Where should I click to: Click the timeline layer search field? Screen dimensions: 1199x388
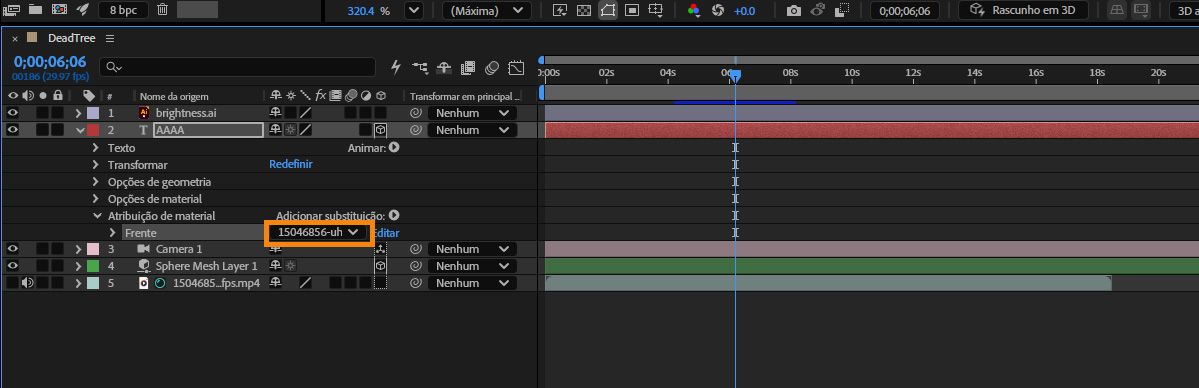[x=238, y=67]
